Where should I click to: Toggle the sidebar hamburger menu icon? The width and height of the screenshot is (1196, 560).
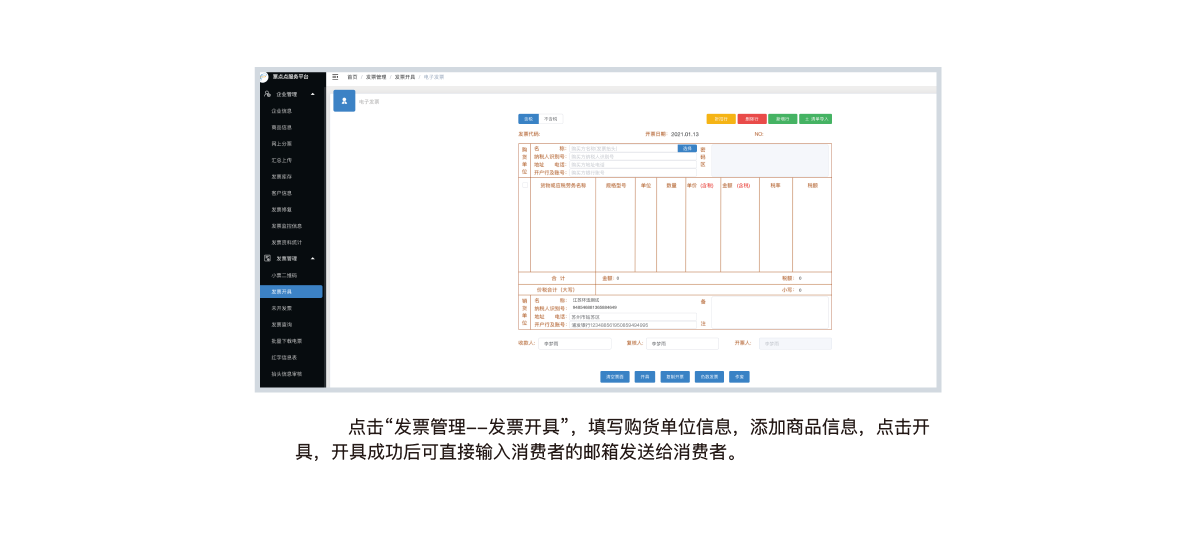[x=336, y=77]
